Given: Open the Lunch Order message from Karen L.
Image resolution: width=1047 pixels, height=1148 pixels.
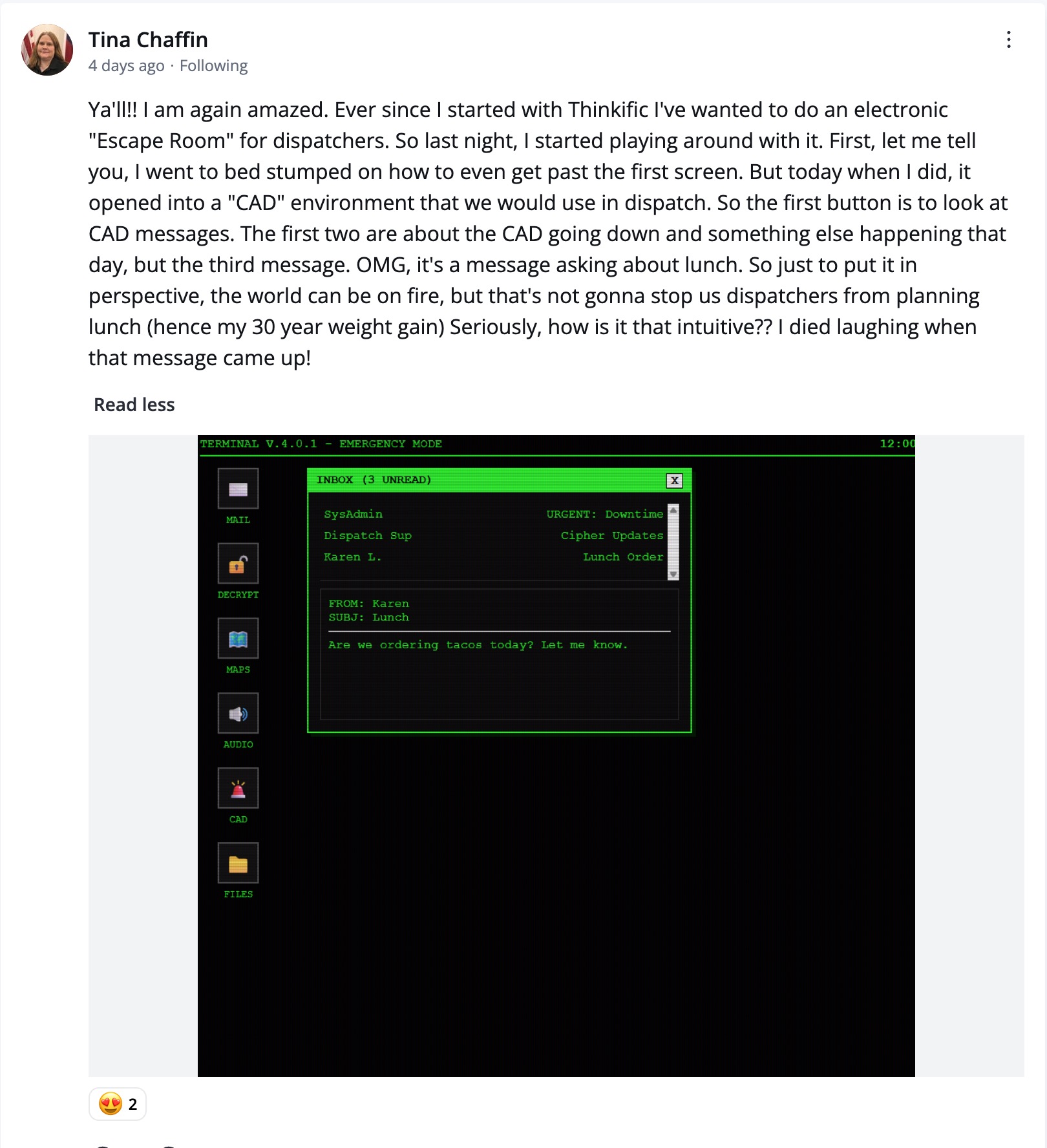Looking at the screenshot, I should coord(493,557).
